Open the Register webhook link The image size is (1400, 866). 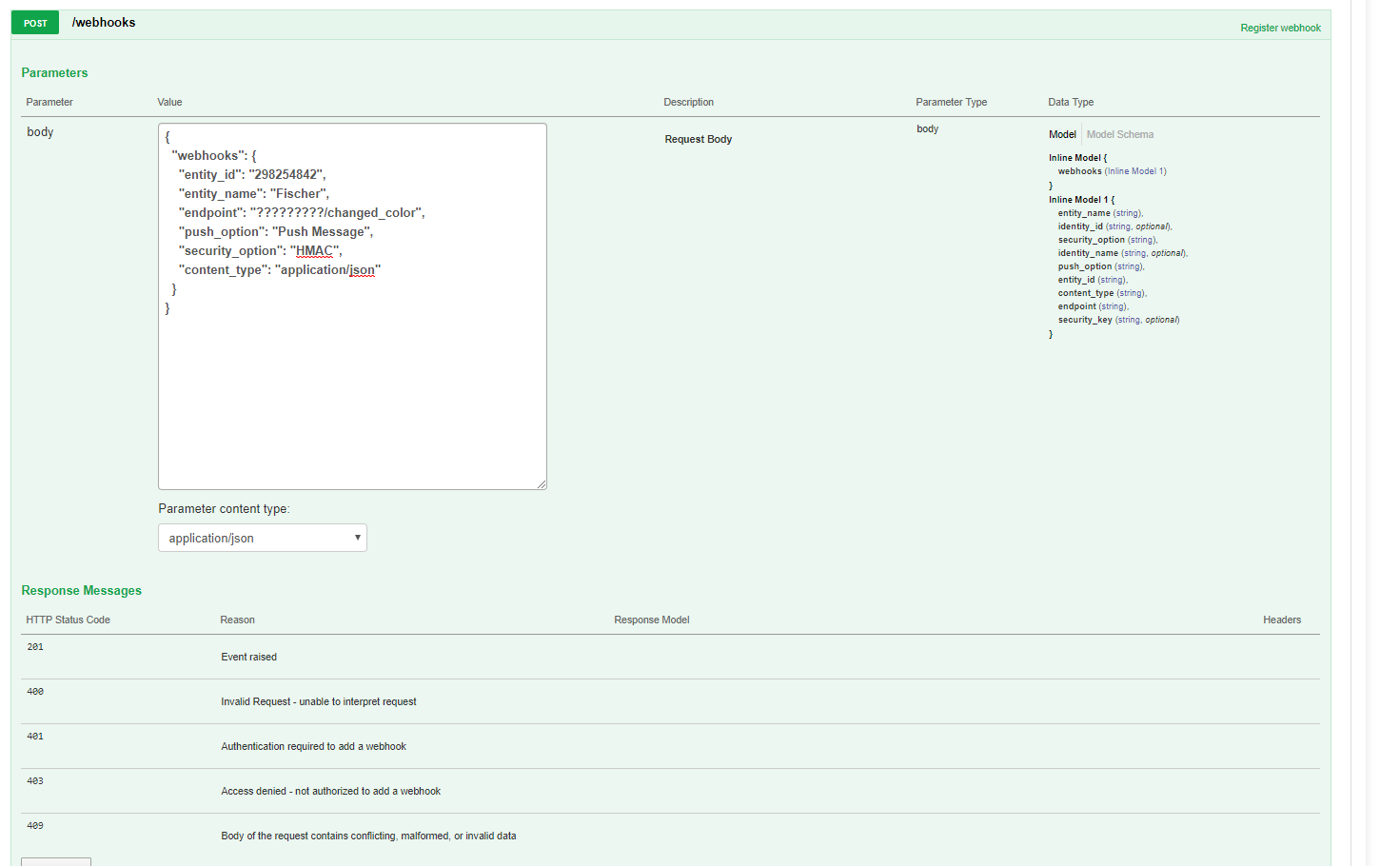tap(1280, 29)
